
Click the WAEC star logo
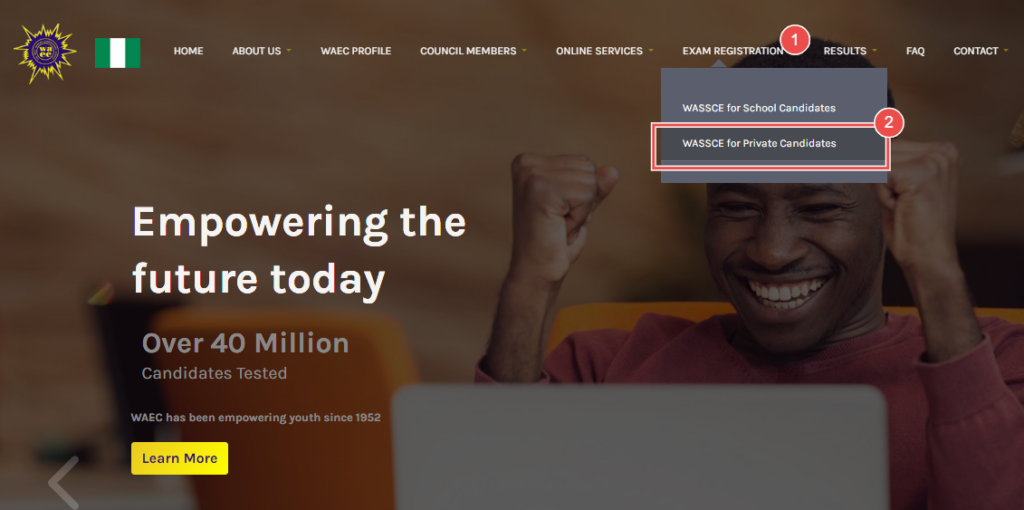point(45,53)
